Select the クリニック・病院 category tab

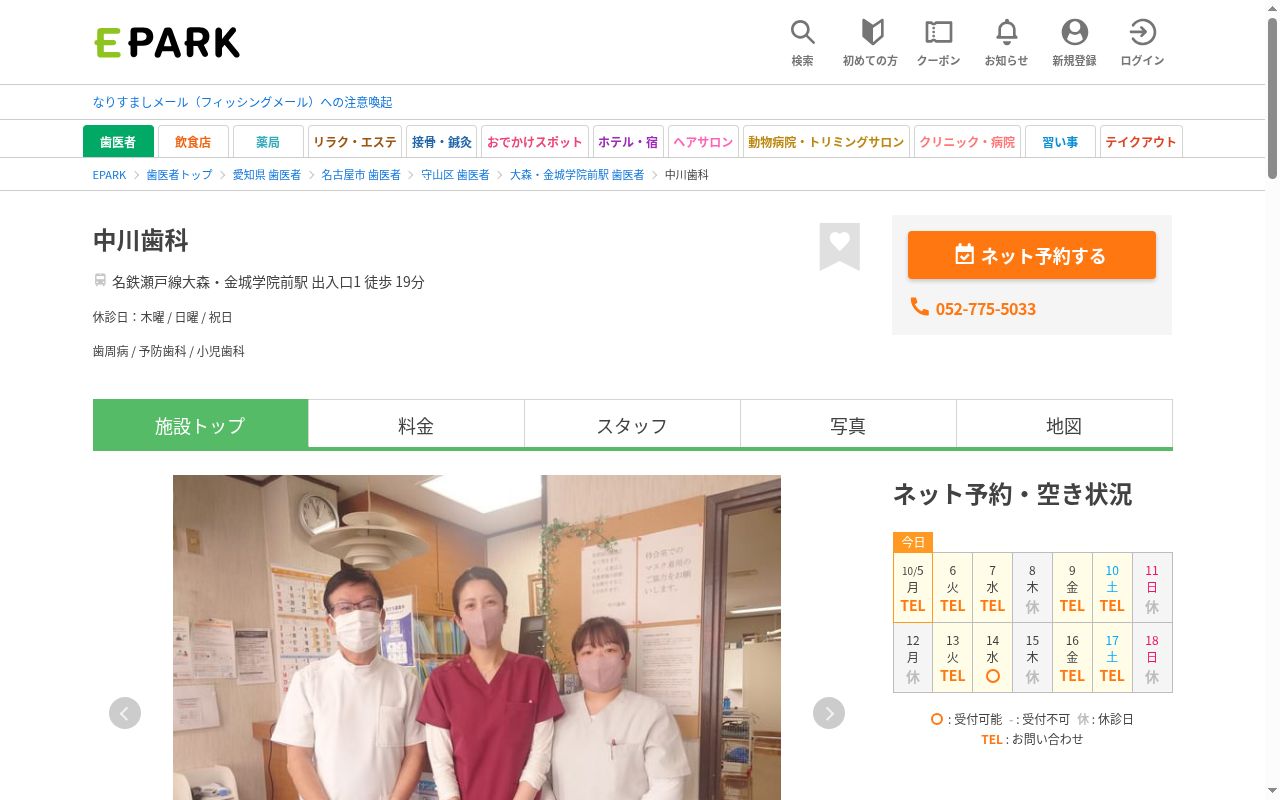[967, 142]
